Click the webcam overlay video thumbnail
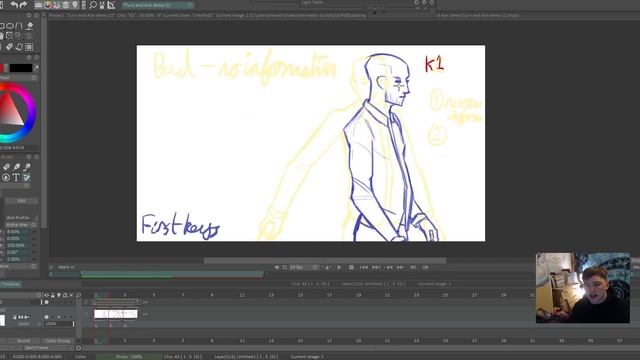The width and height of the screenshot is (640, 360). [x=582, y=288]
